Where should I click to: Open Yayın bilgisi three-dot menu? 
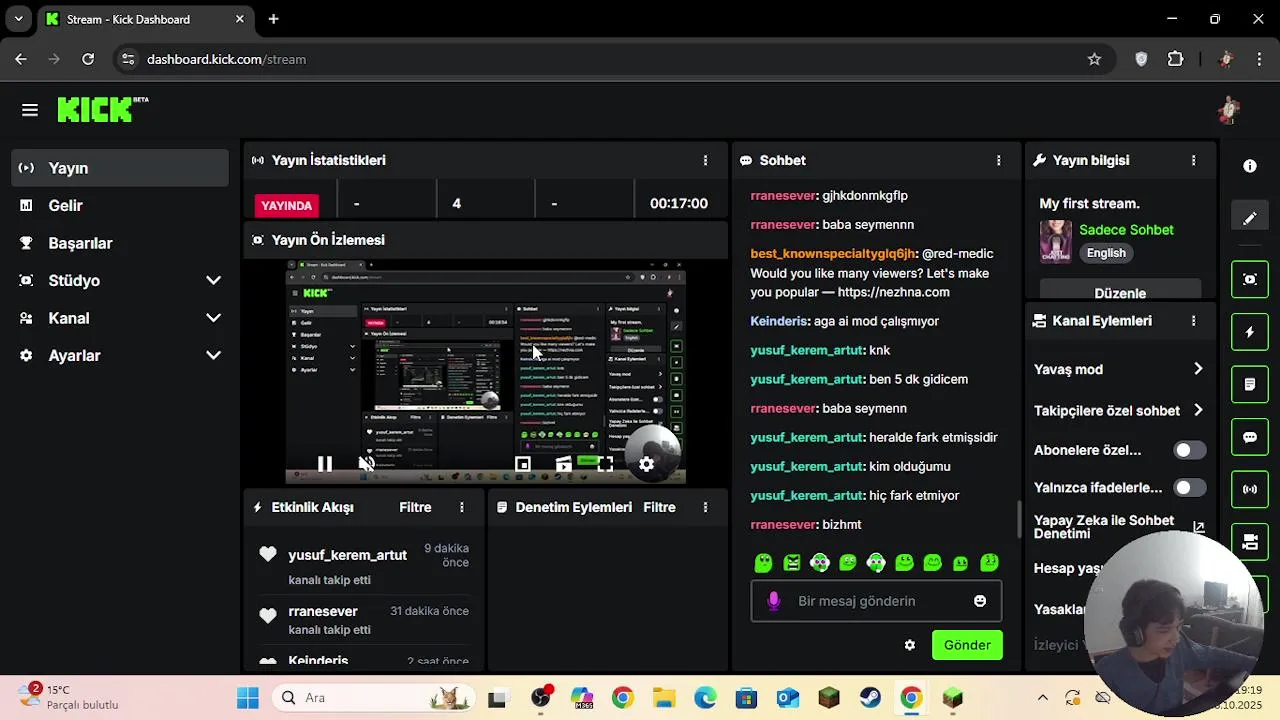coord(1193,160)
